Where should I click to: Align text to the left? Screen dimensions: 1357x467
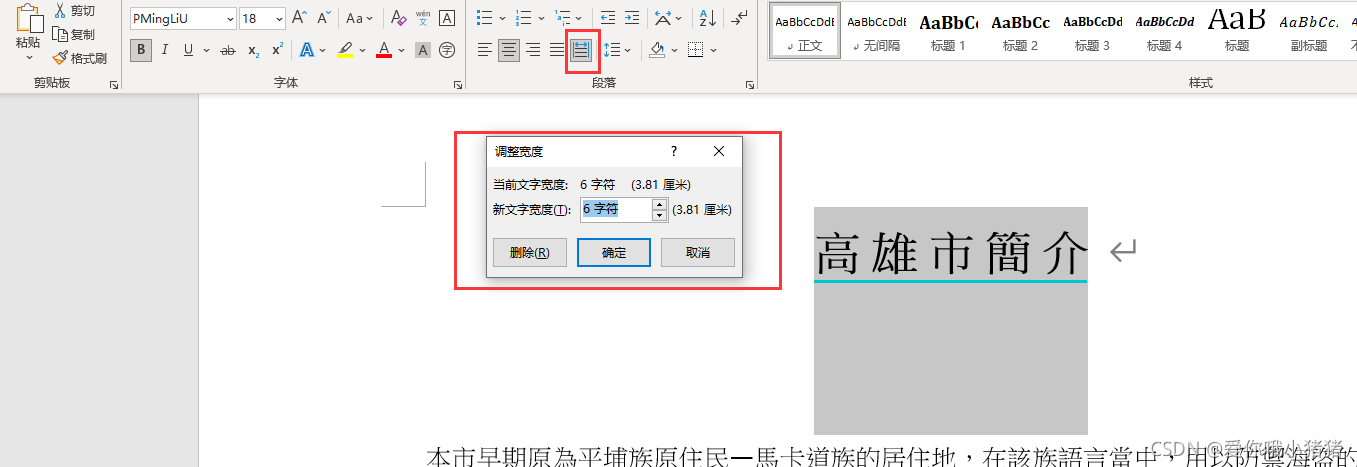tap(485, 50)
